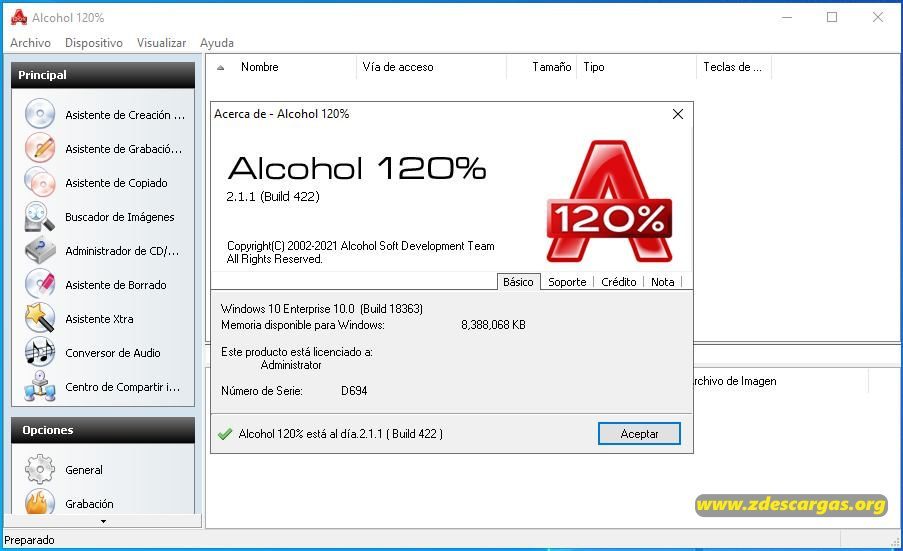This screenshot has width=903, height=551.
Task: Click the Windows 10 Enterprise build text
Action: point(322,309)
